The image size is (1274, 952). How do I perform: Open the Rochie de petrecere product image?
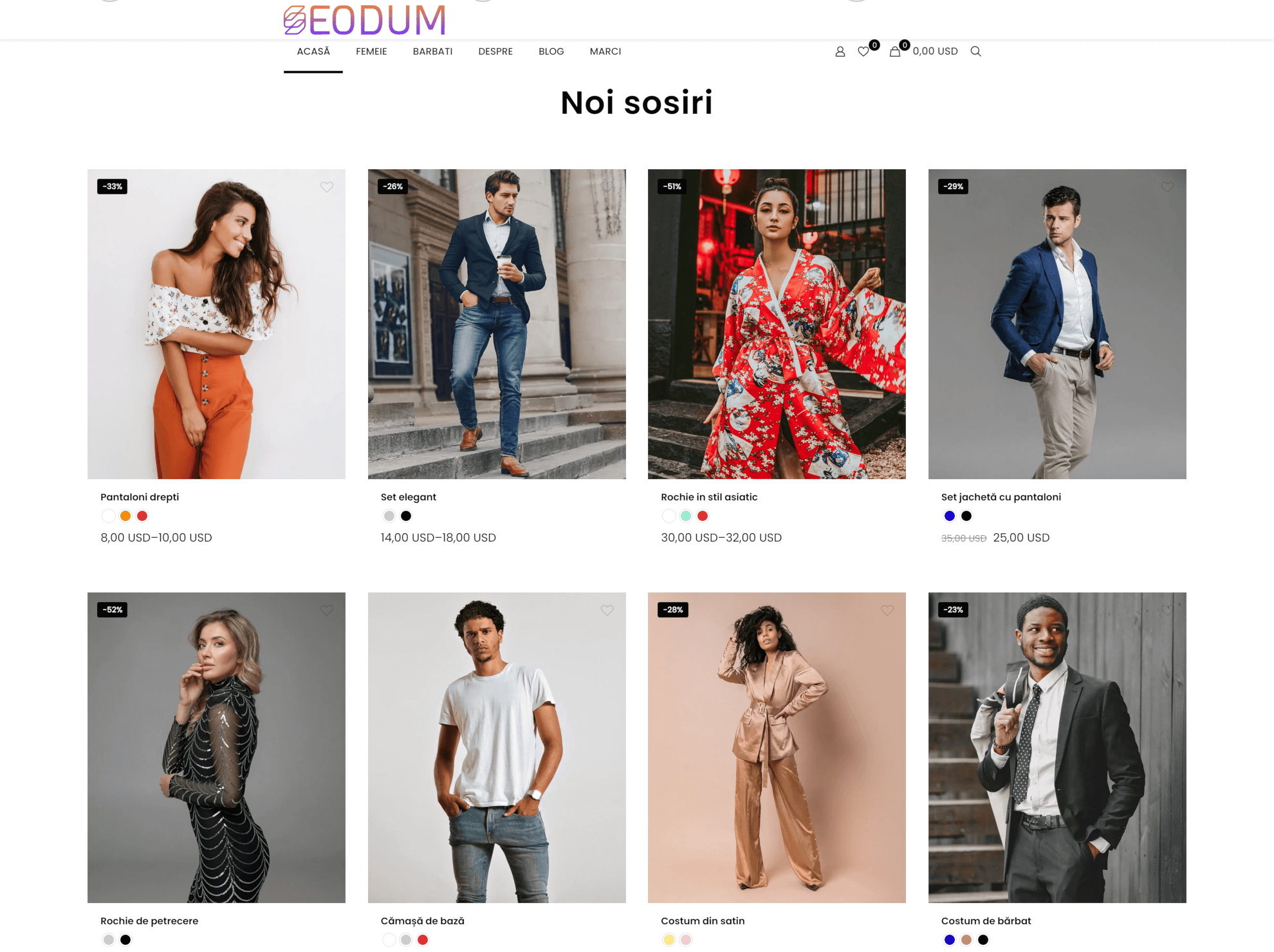click(216, 747)
